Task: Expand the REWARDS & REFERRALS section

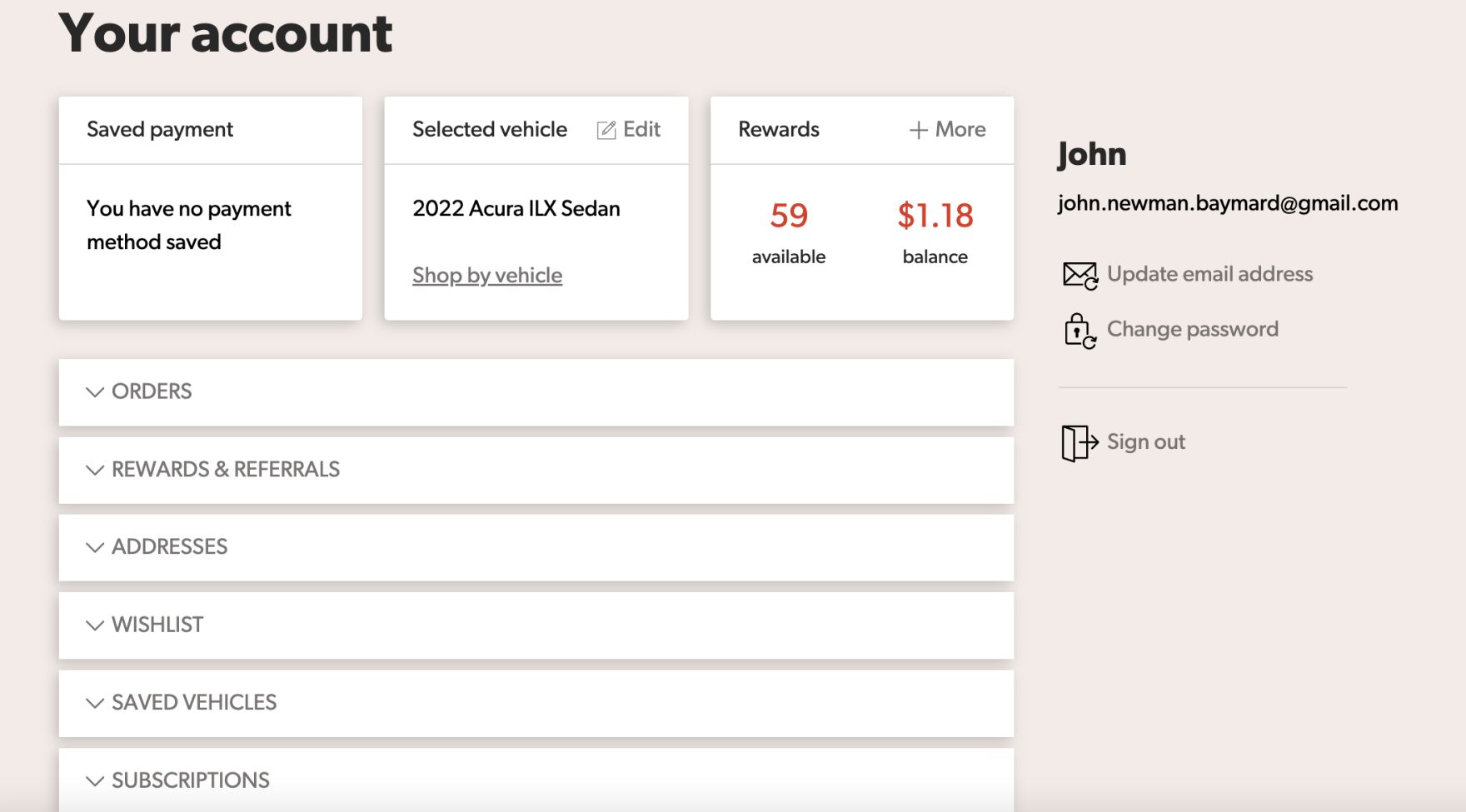Action: click(225, 470)
